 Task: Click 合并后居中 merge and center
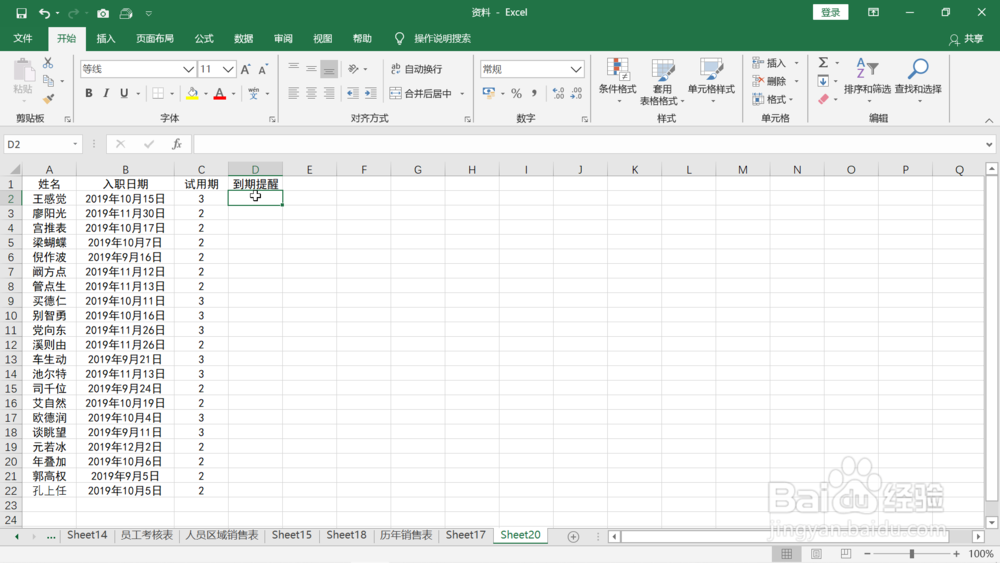coord(420,93)
